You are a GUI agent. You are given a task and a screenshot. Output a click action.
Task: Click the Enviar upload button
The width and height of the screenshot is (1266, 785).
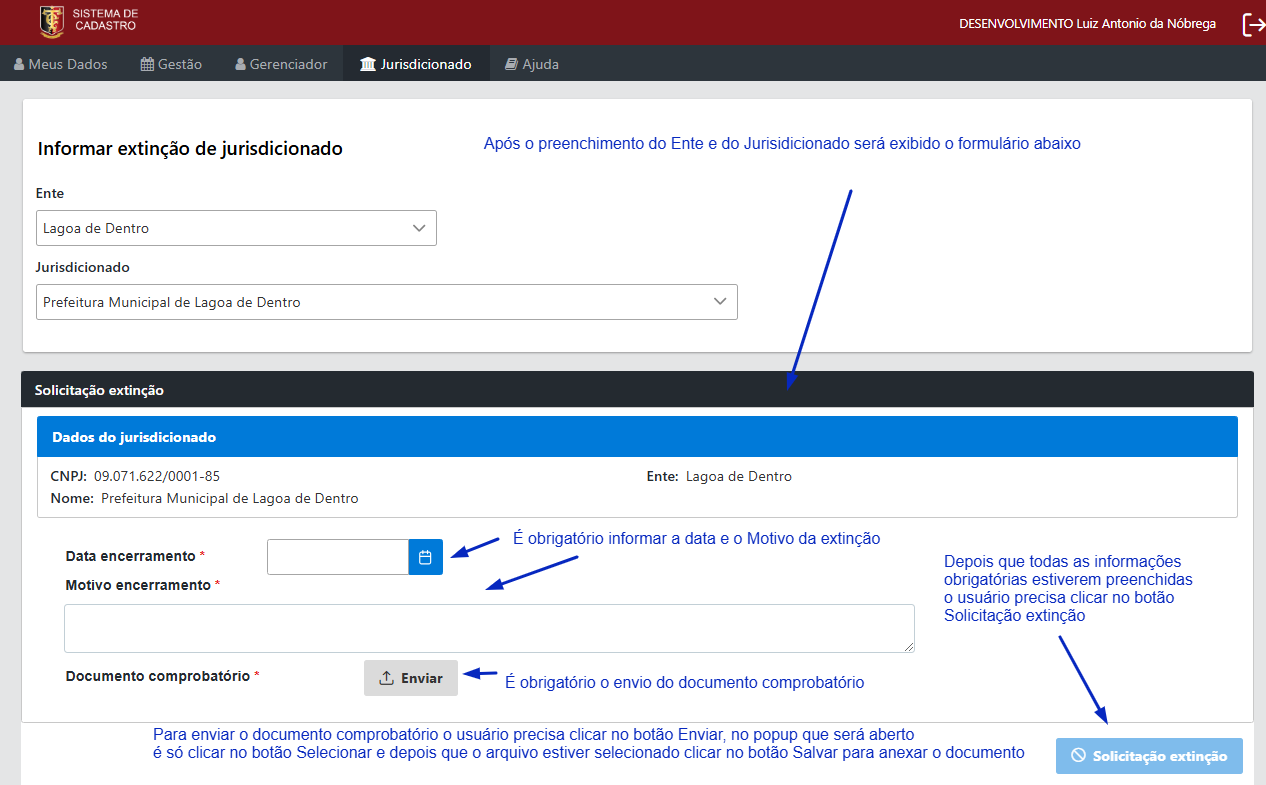pyautogui.click(x=411, y=678)
